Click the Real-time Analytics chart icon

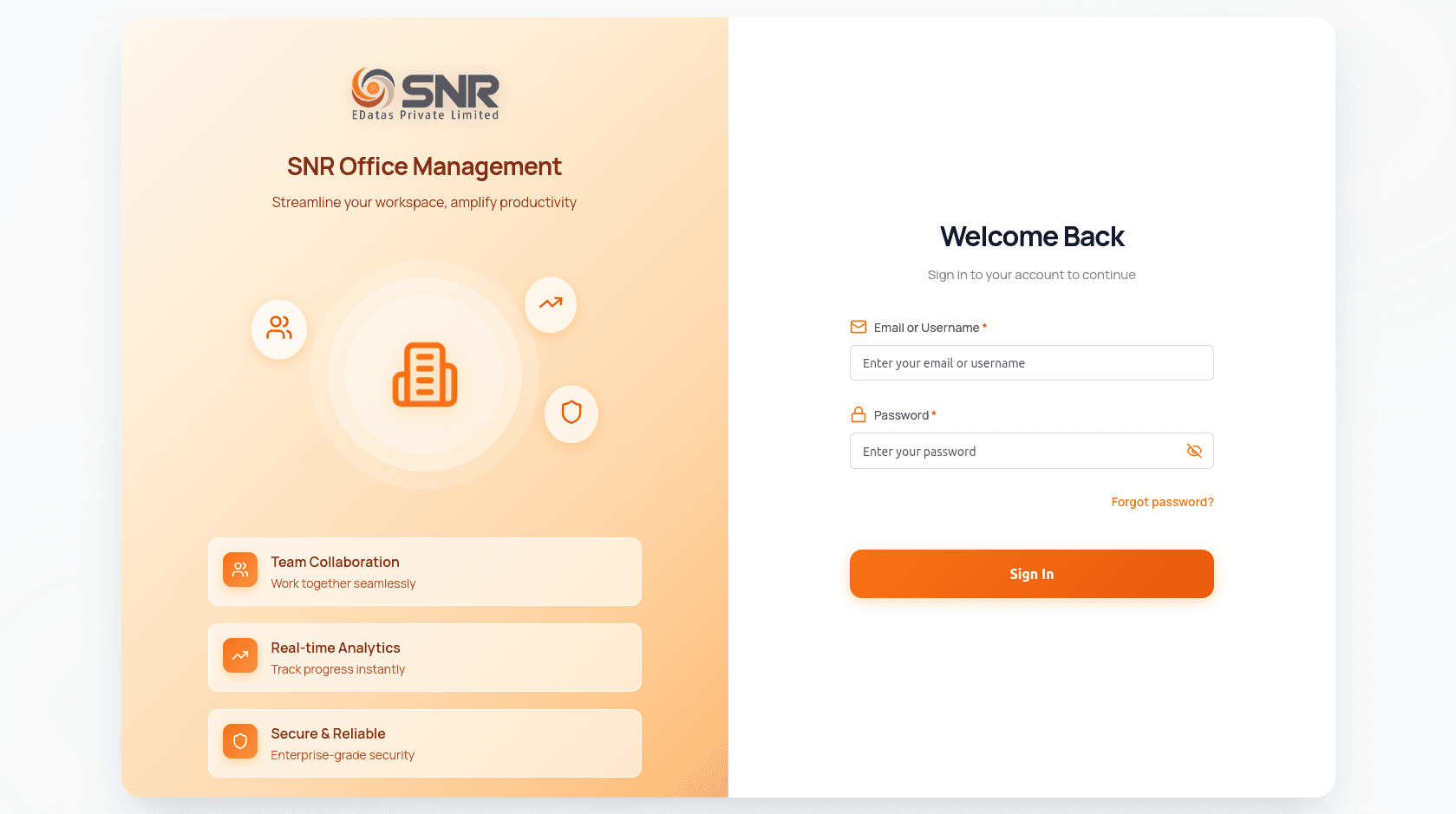[x=240, y=655]
